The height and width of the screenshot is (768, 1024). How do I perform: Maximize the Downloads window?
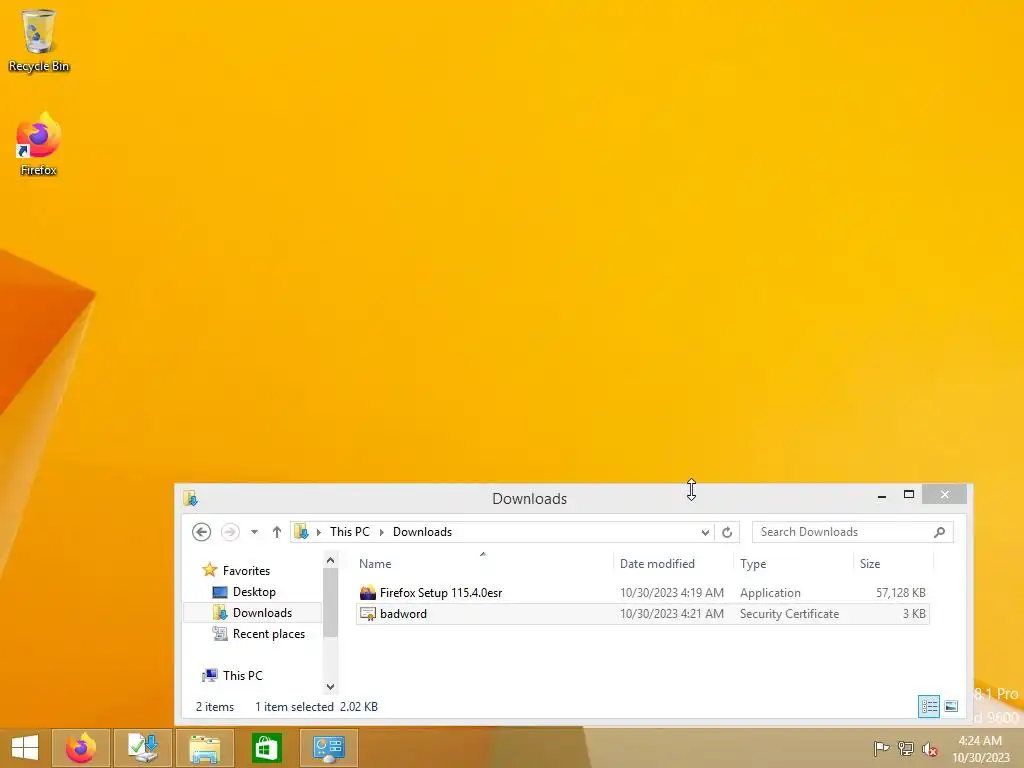pos(908,495)
